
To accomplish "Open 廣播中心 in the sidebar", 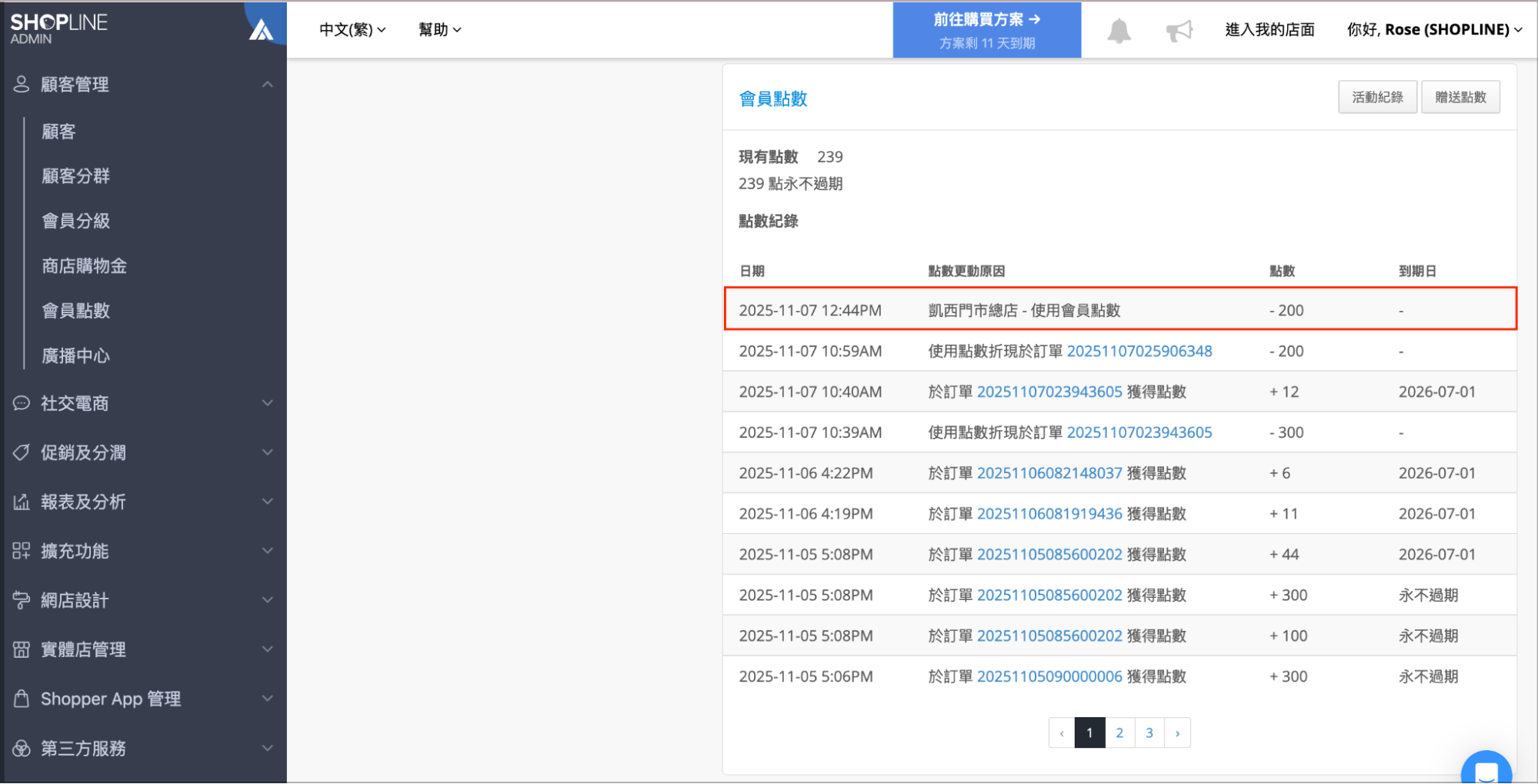I will pyautogui.click(x=75, y=355).
